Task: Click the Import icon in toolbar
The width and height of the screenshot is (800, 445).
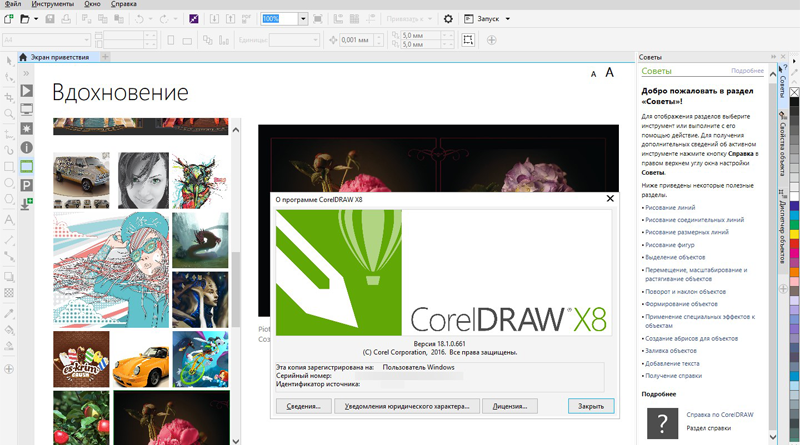Action: click(214, 19)
